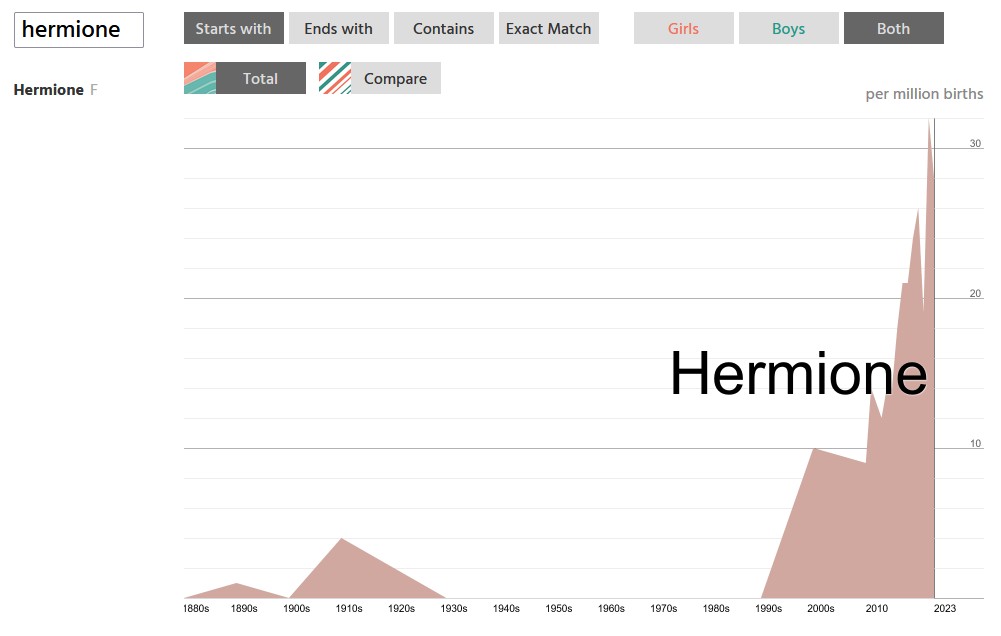
Task: Choose Exact Match search mode
Action: [x=549, y=29]
